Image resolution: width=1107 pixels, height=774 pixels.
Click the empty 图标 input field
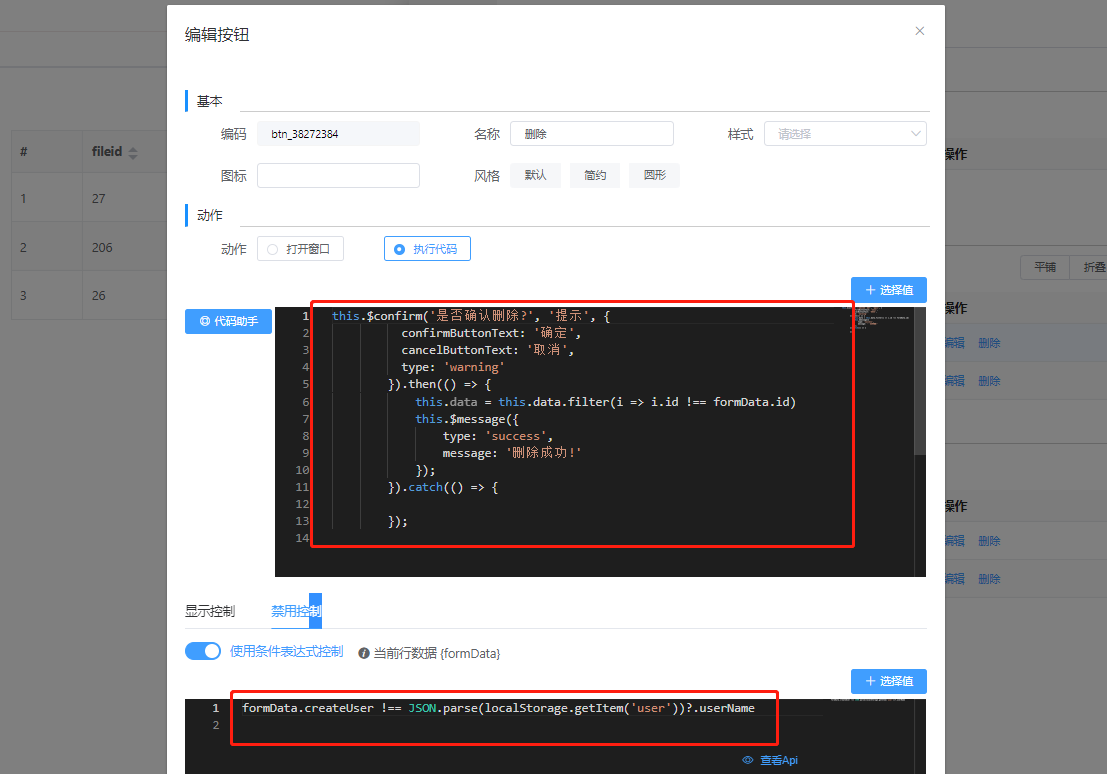[x=338, y=176]
